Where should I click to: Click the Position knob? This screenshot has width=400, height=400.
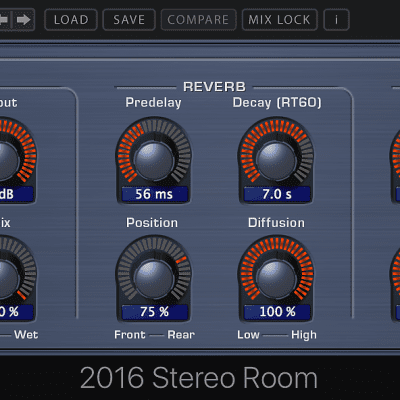[154, 279]
